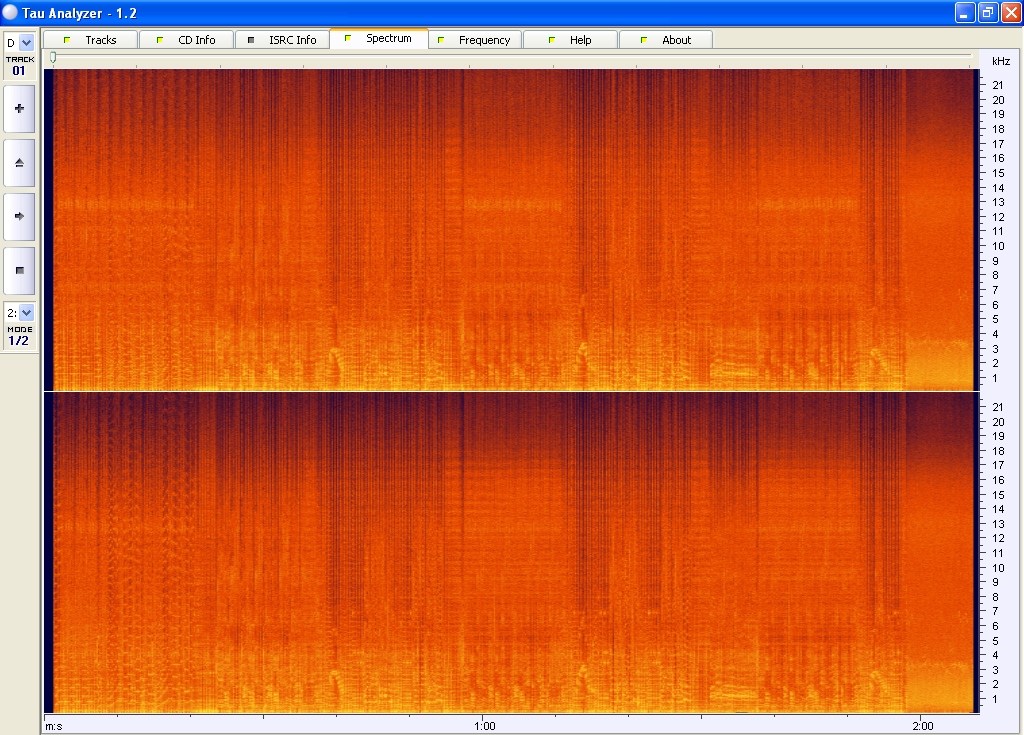Click the Tau Analyzer title bar icon
1024x735 pixels.
pyautogui.click(x=11, y=12)
